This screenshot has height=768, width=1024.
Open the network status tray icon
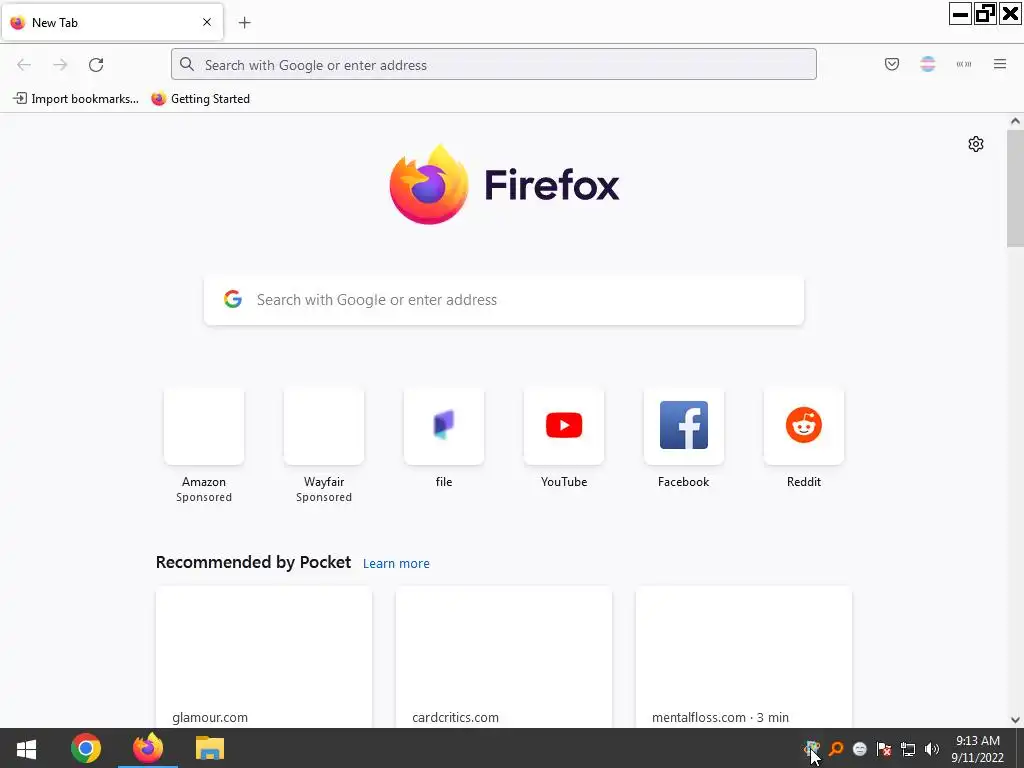click(908, 749)
